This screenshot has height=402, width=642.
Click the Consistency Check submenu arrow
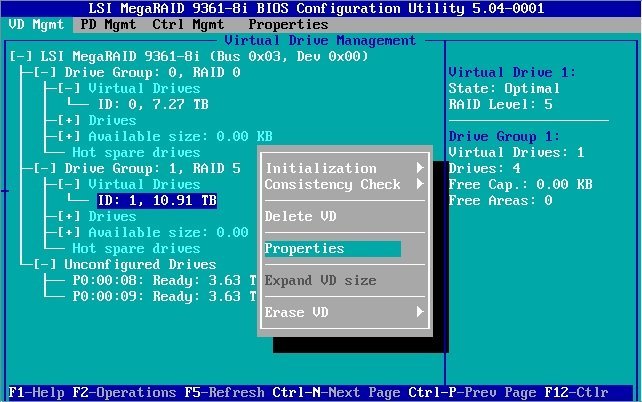(420, 184)
